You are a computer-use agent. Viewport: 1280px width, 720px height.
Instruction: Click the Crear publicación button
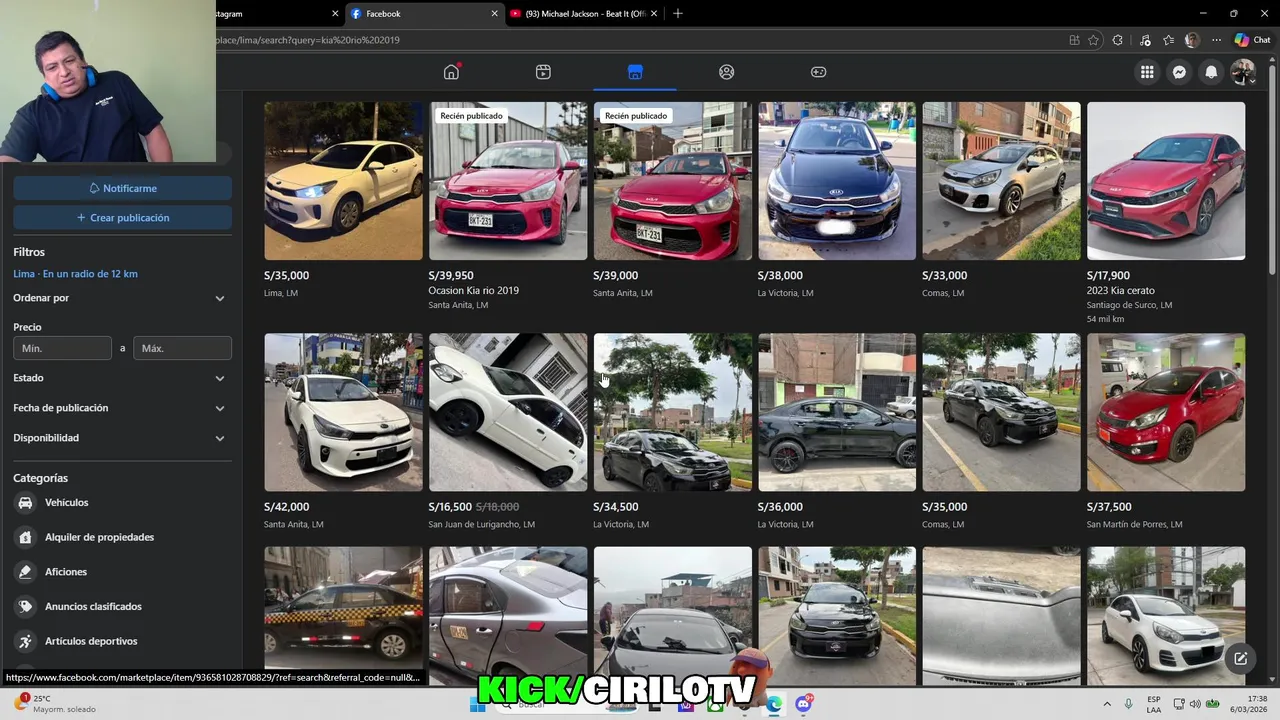(122, 217)
